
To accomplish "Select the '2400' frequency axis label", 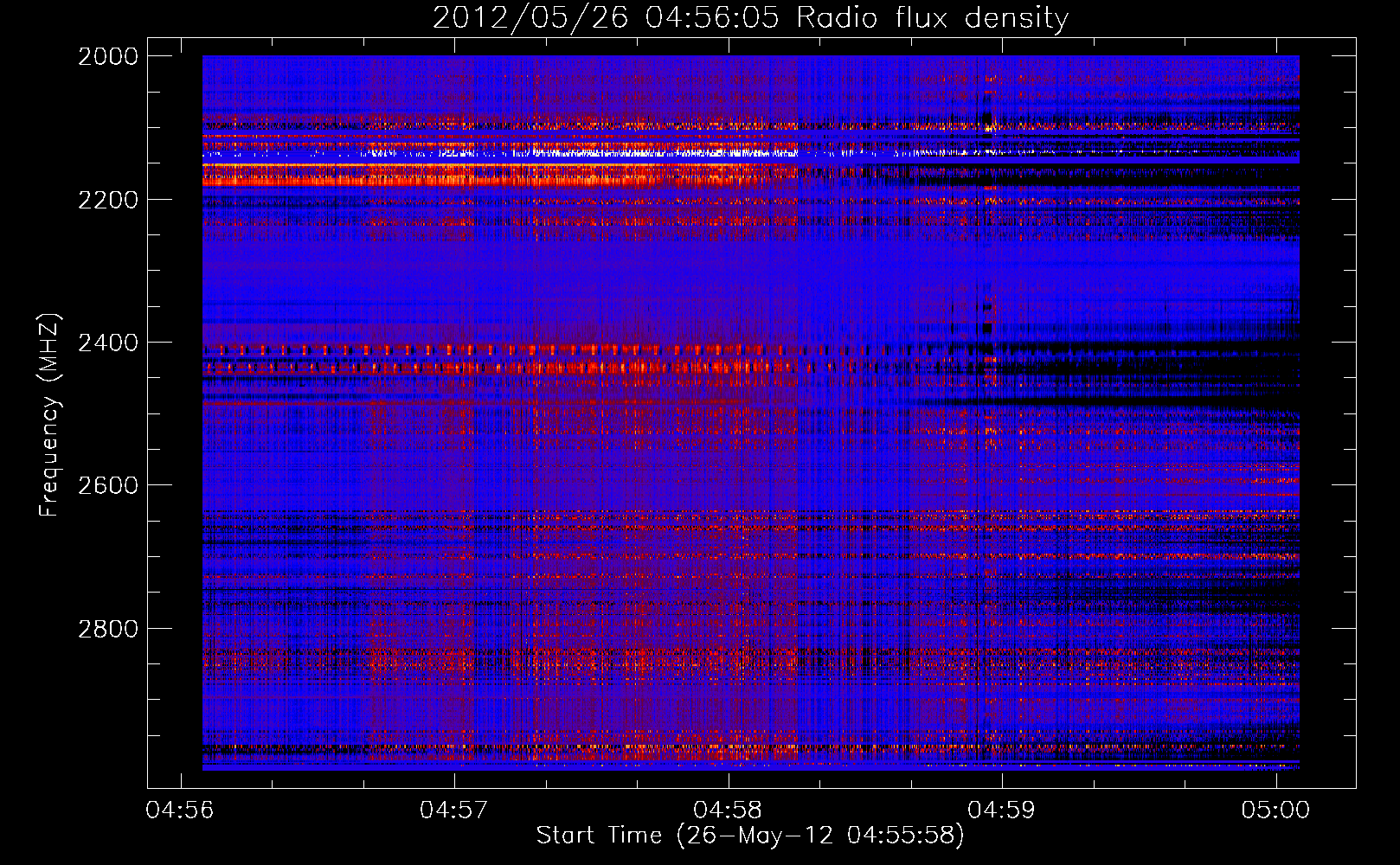I will (108, 343).
